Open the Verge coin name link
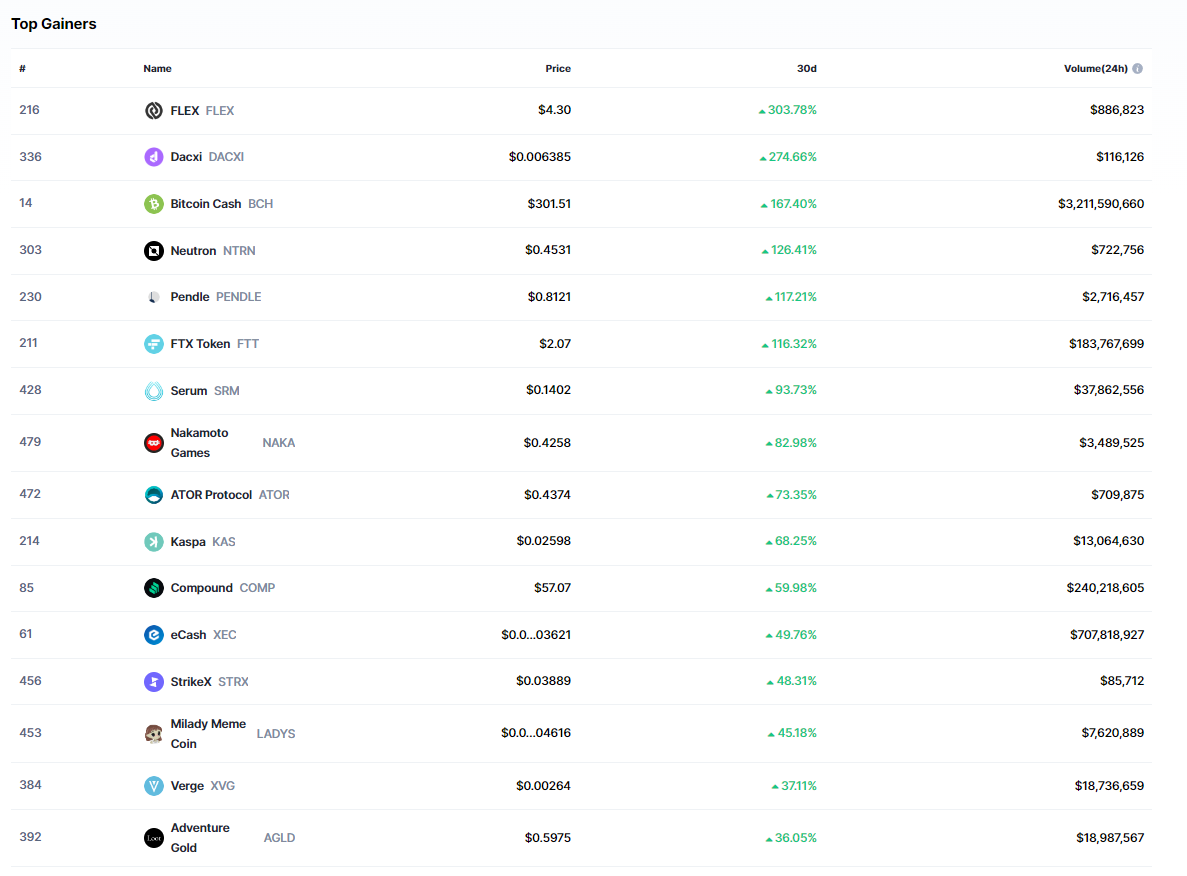The image size is (1187, 876). 187,786
